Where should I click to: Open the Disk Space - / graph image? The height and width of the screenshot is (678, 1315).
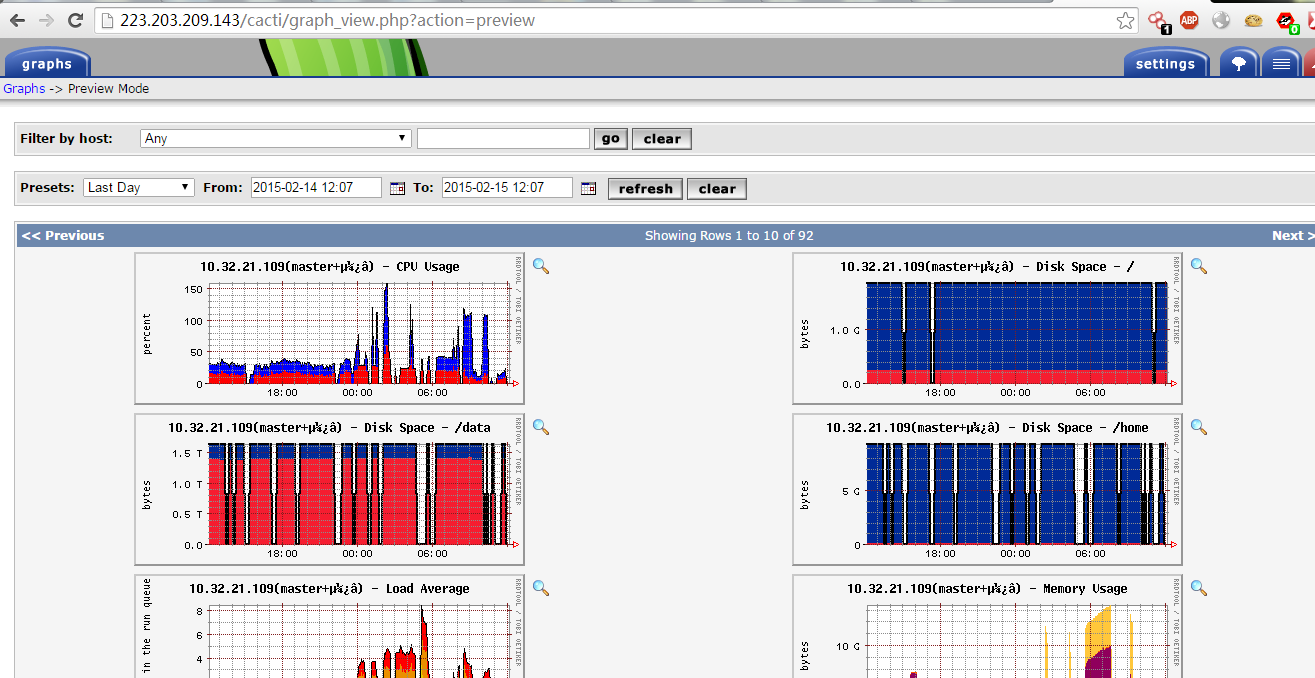(x=987, y=328)
